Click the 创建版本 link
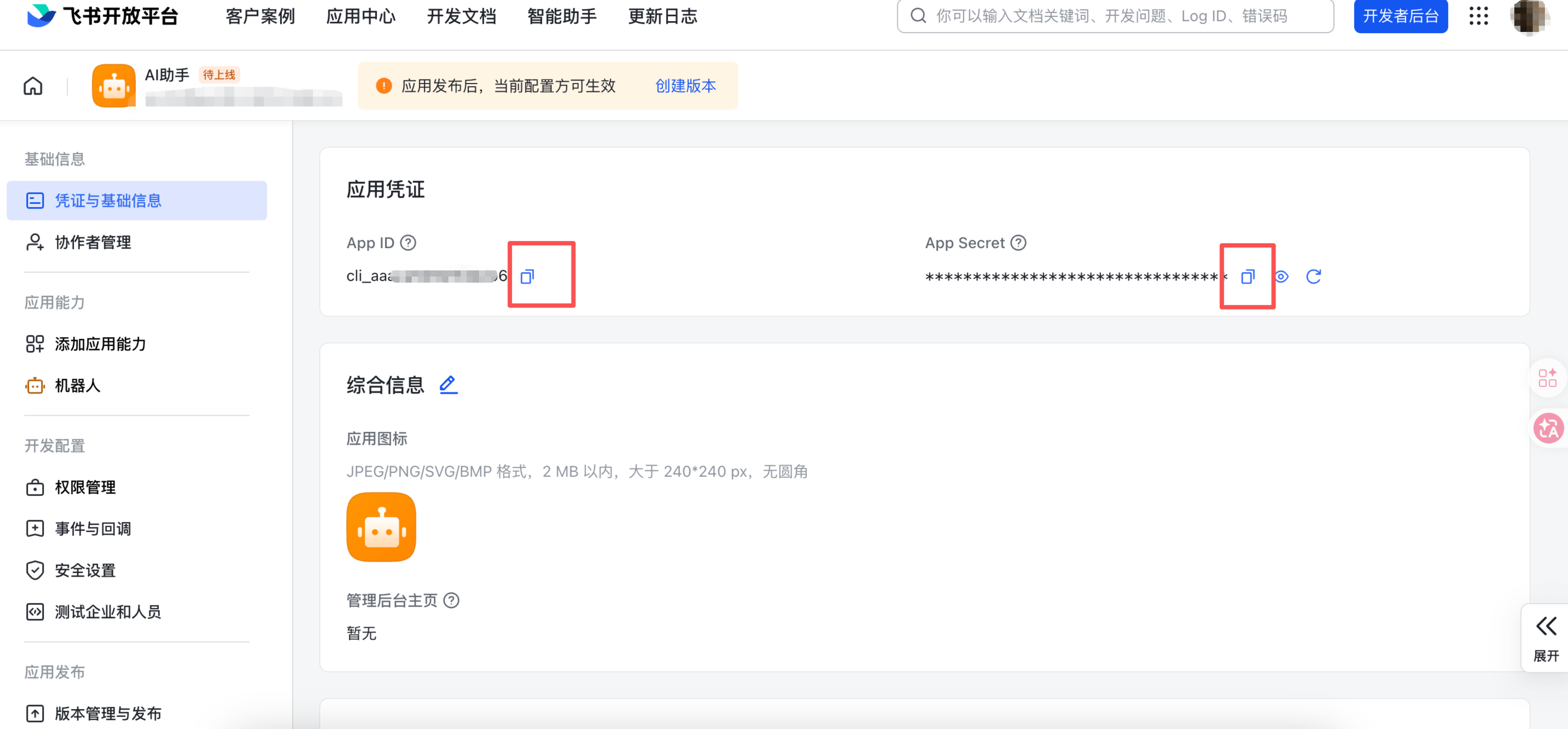 pos(685,86)
